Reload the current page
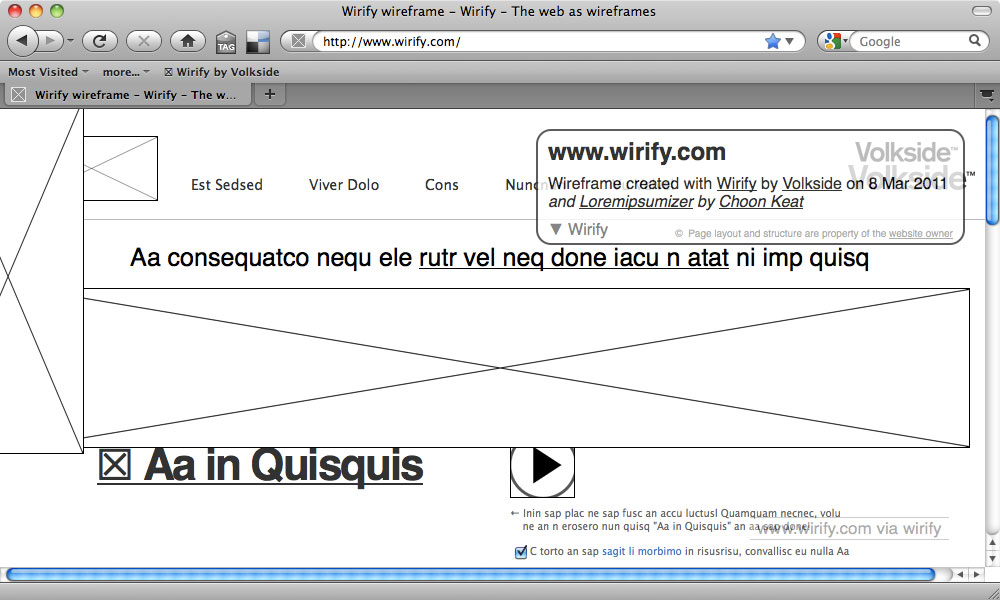Viewport: 1000px width, 600px height. point(100,41)
